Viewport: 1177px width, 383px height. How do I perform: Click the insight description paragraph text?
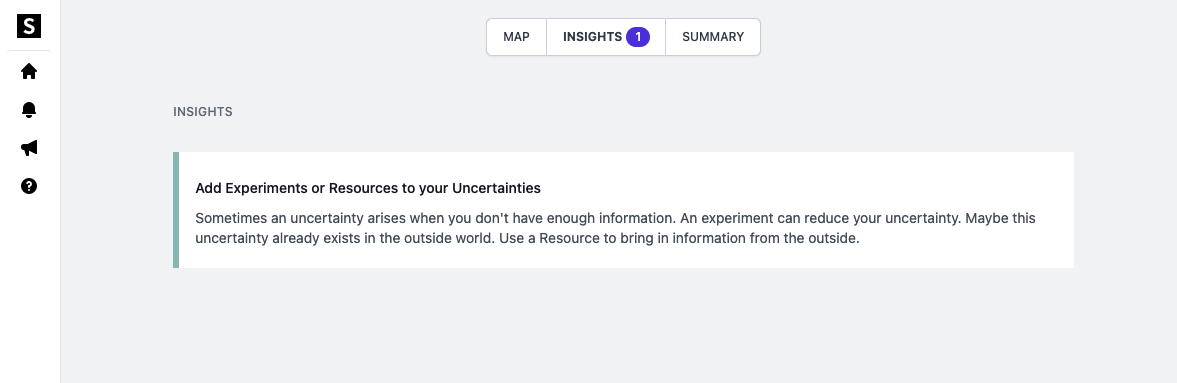tap(615, 229)
